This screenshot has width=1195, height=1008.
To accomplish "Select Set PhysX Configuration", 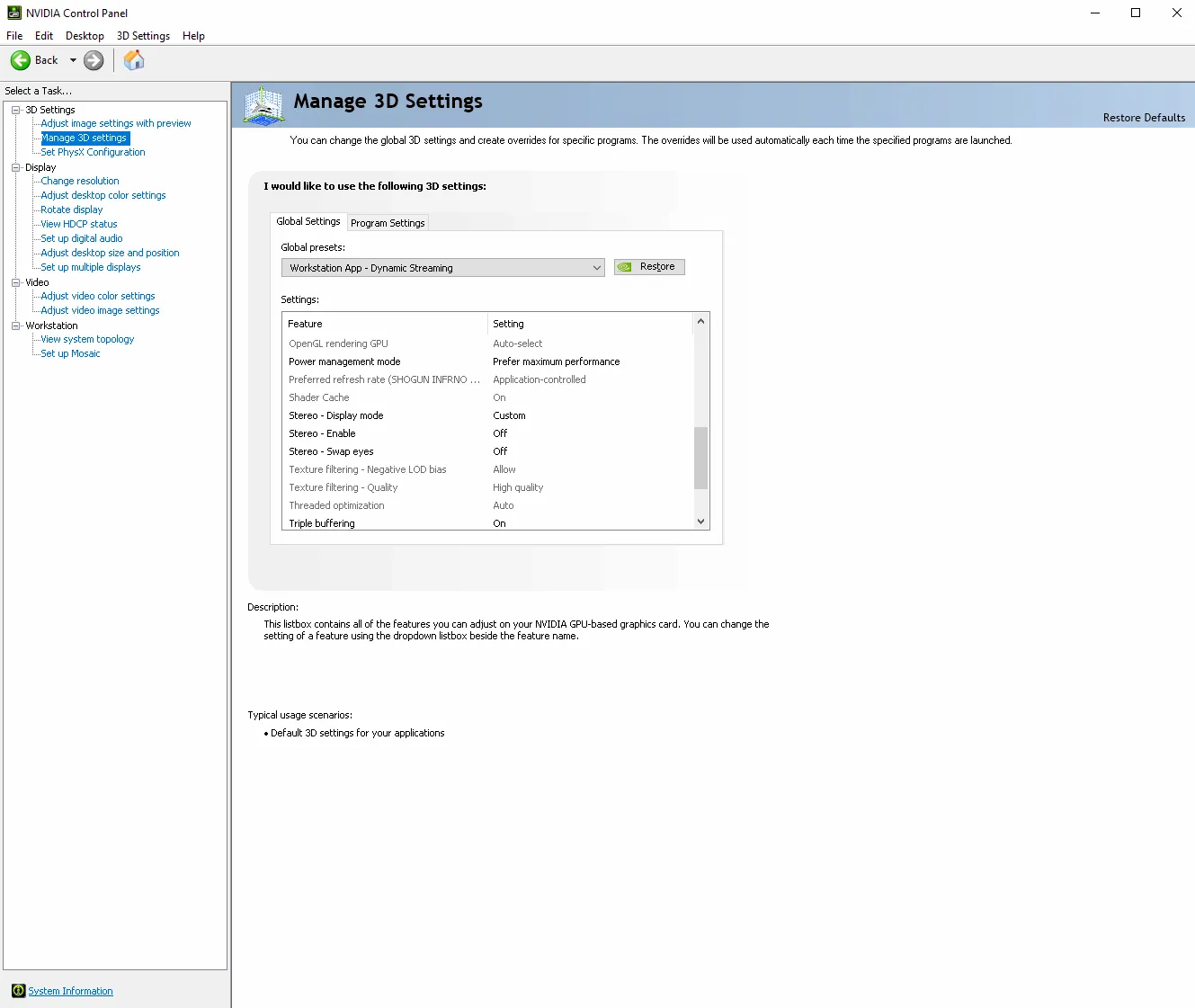I will tap(93, 152).
